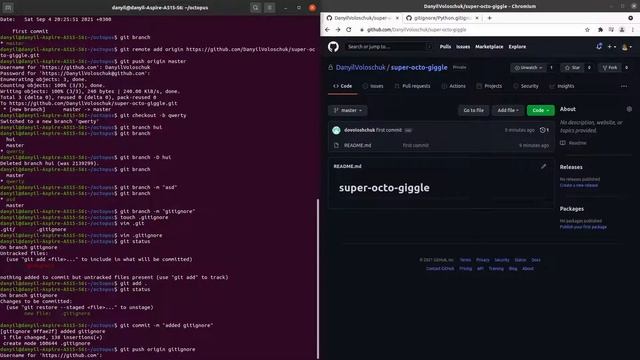Open the user avatar dropdown menu
The image size is (640, 360).
click(x=627, y=47)
